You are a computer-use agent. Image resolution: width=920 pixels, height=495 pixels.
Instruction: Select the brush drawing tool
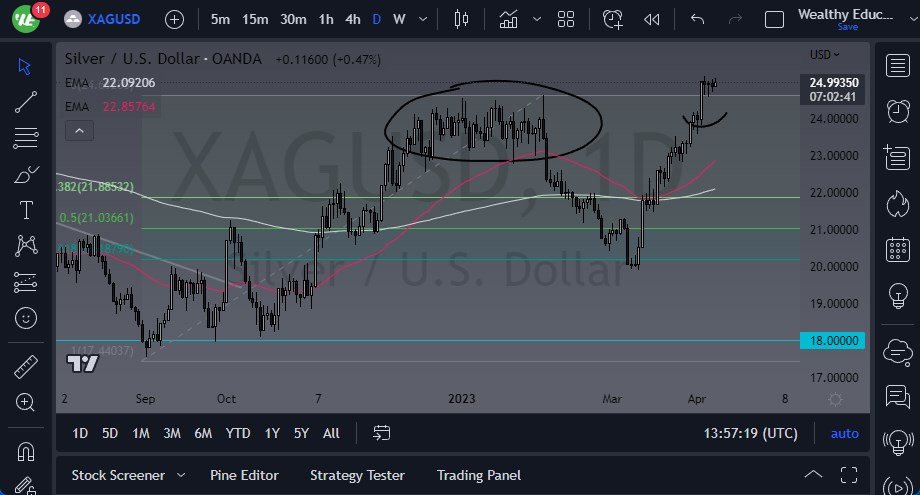tap(26, 174)
